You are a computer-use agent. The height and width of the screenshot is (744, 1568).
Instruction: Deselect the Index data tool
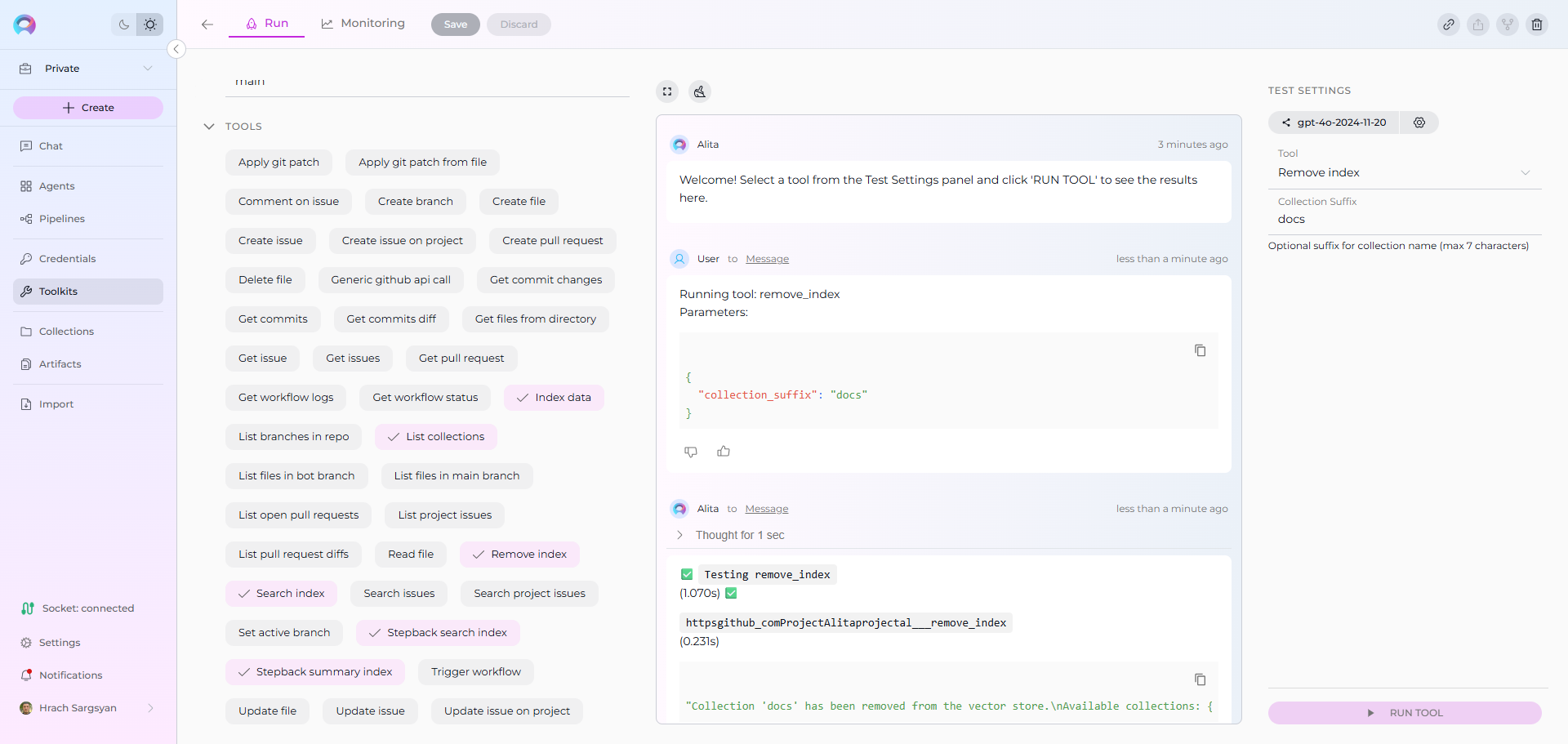click(x=554, y=398)
